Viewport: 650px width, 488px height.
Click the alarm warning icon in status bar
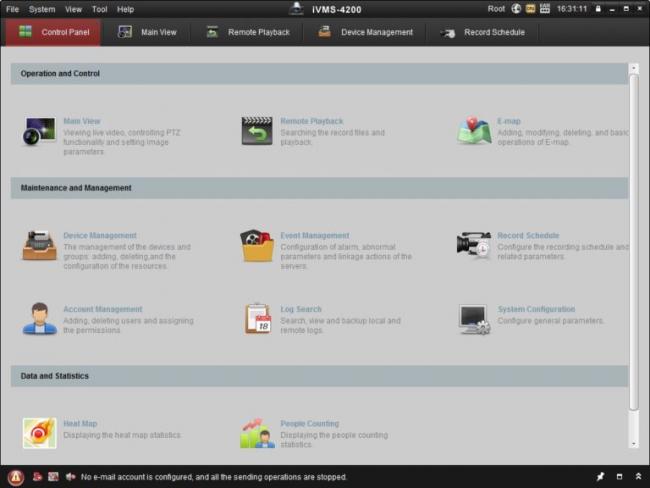coord(16,477)
